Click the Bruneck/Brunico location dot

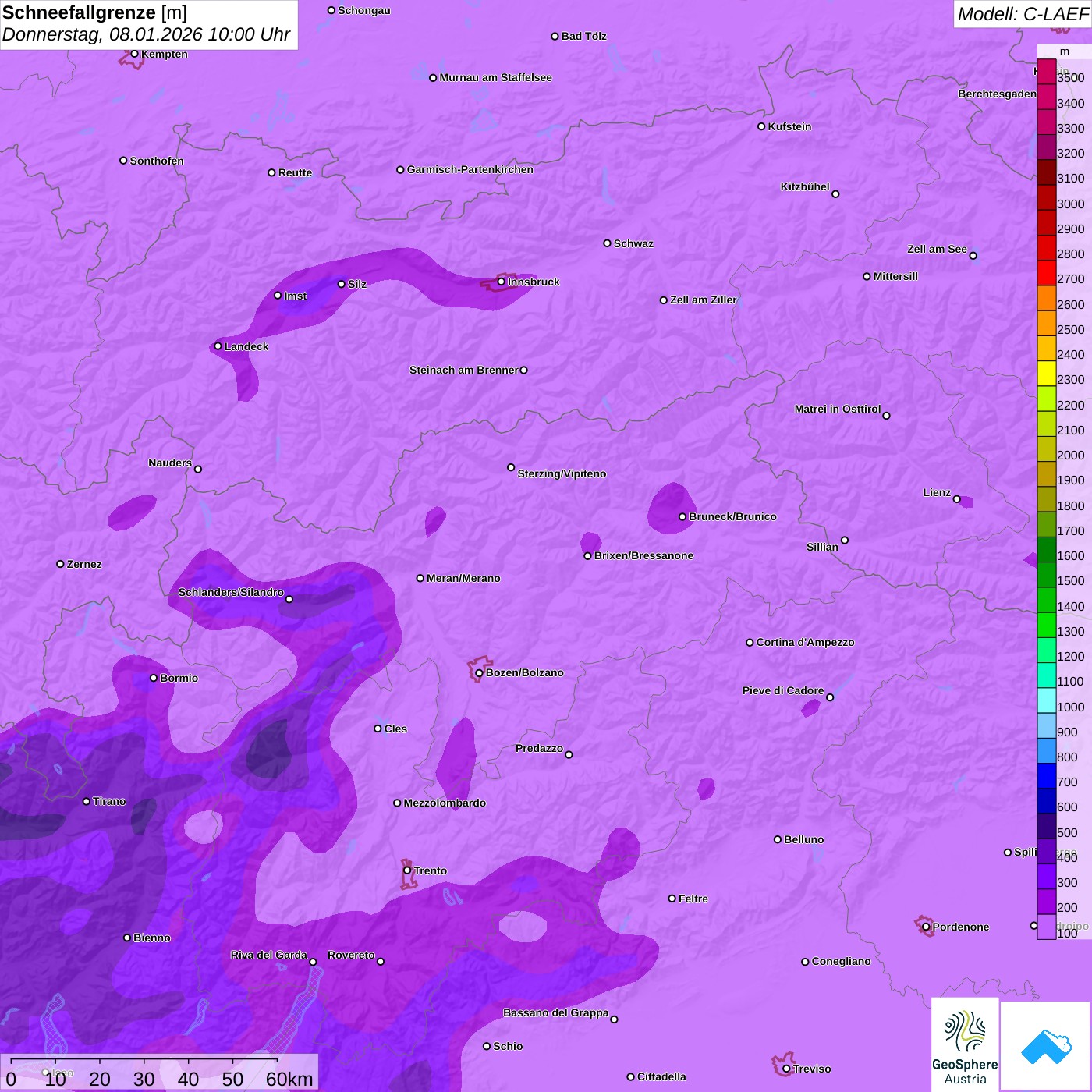[x=682, y=516]
